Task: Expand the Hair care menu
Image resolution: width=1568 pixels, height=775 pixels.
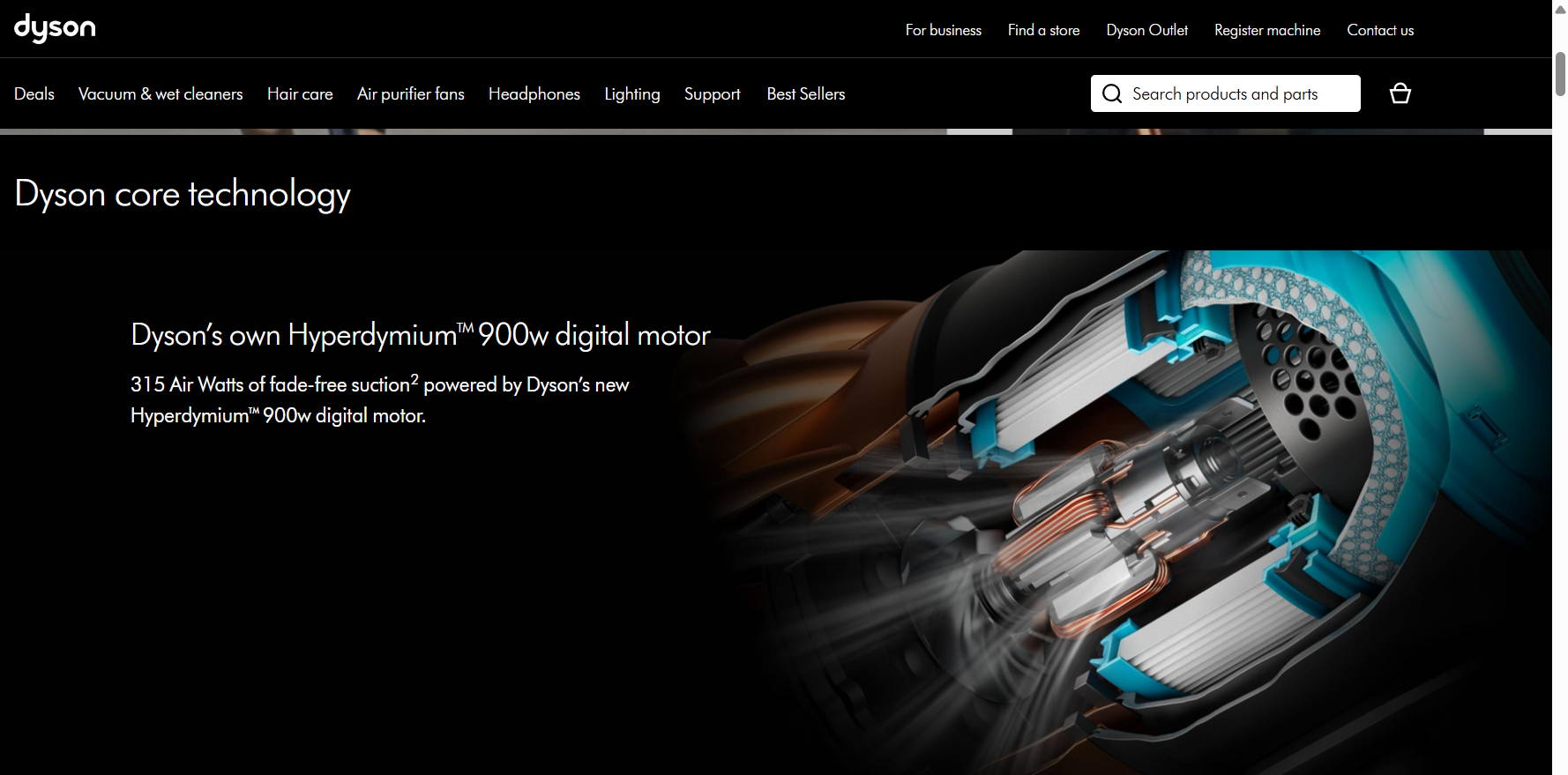Action: click(x=300, y=93)
